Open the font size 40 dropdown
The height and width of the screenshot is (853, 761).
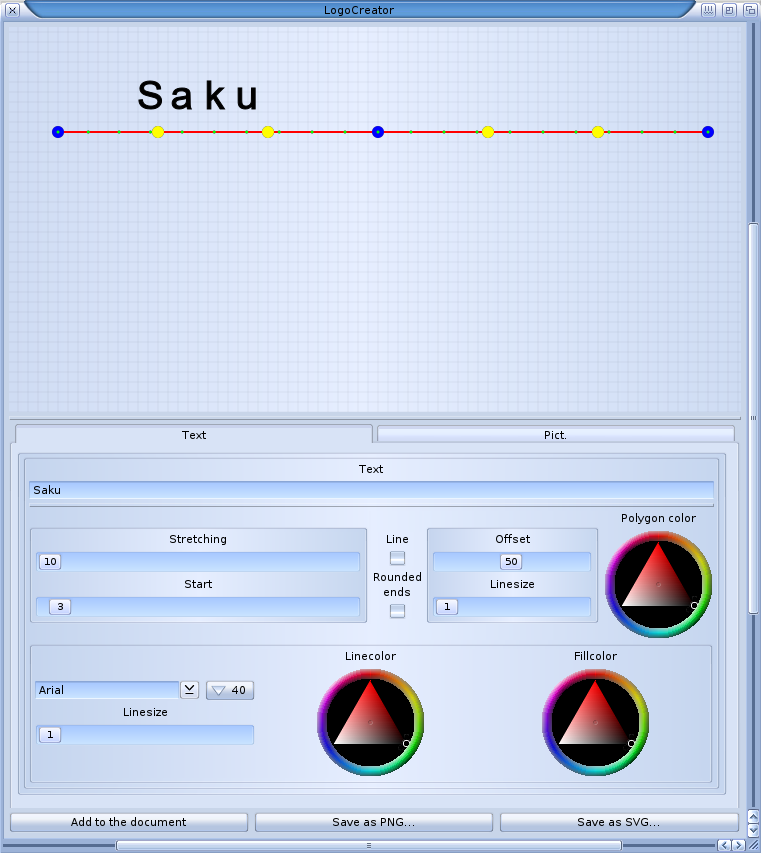pos(230,690)
